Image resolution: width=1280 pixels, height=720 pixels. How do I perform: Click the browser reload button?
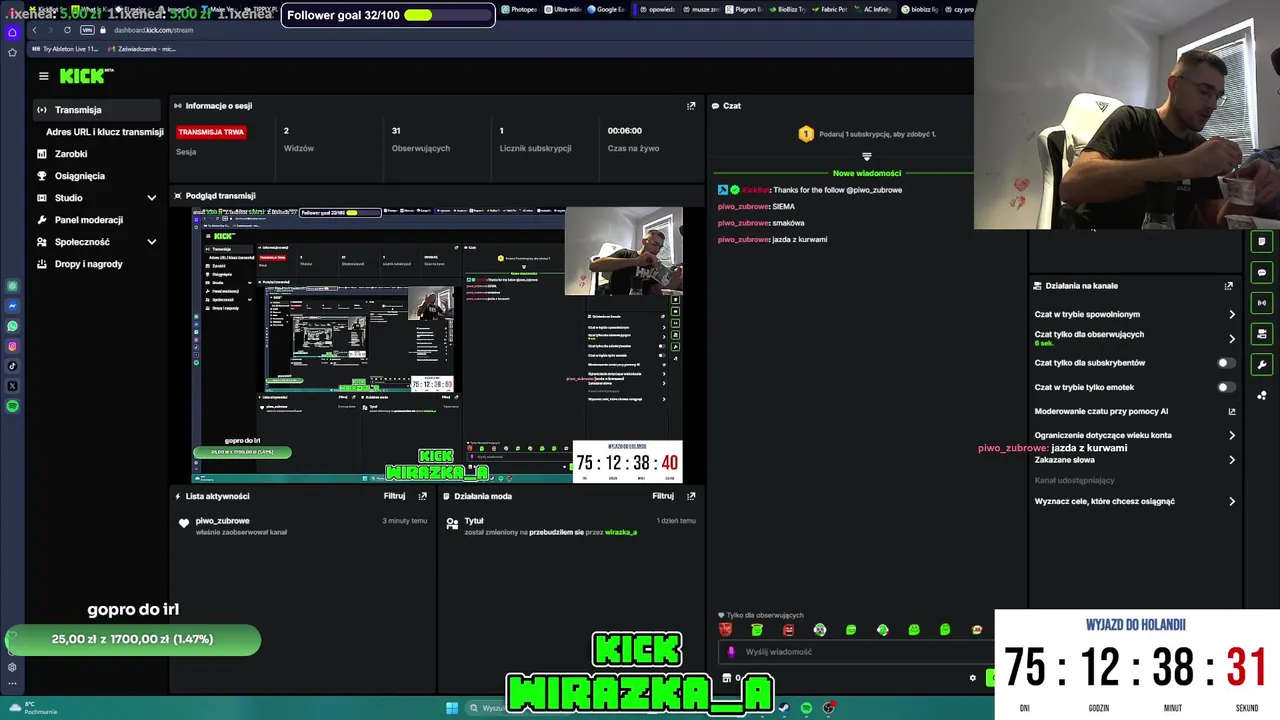point(67,30)
